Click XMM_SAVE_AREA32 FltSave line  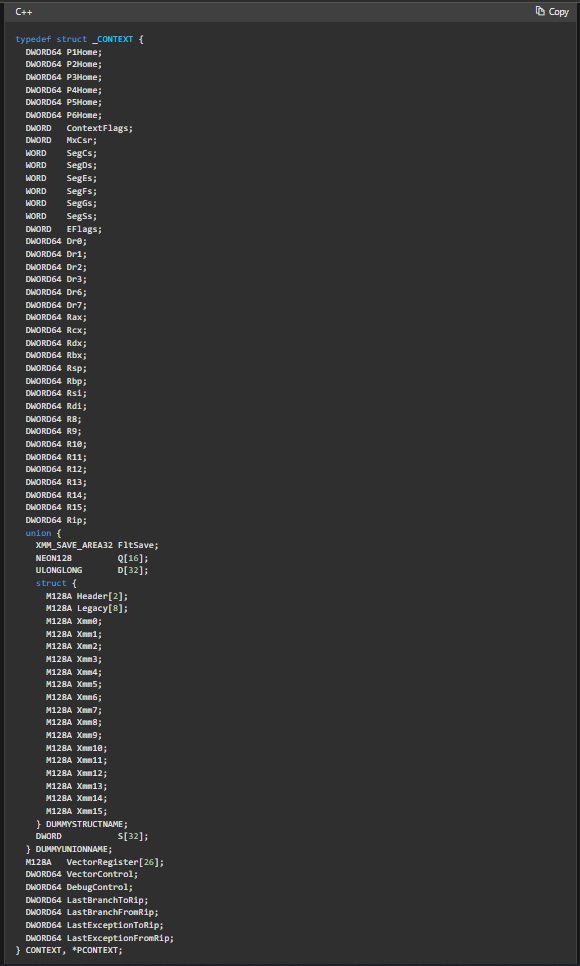coord(97,545)
